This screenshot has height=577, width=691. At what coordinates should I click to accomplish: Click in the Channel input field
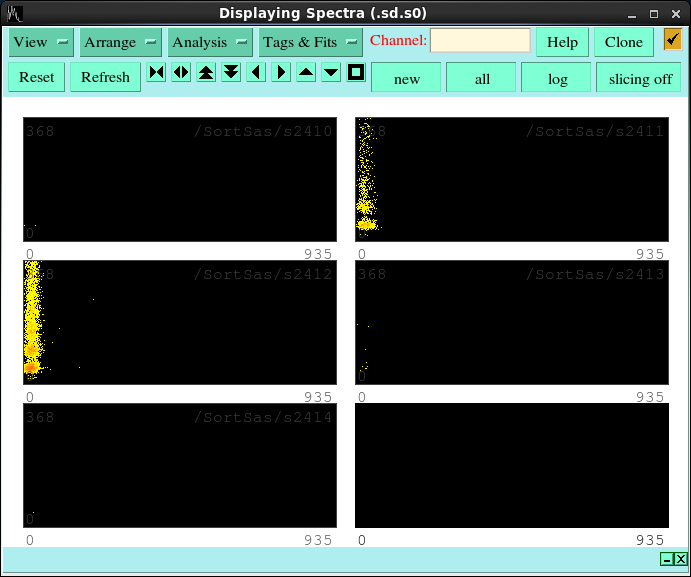coord(480,41)
